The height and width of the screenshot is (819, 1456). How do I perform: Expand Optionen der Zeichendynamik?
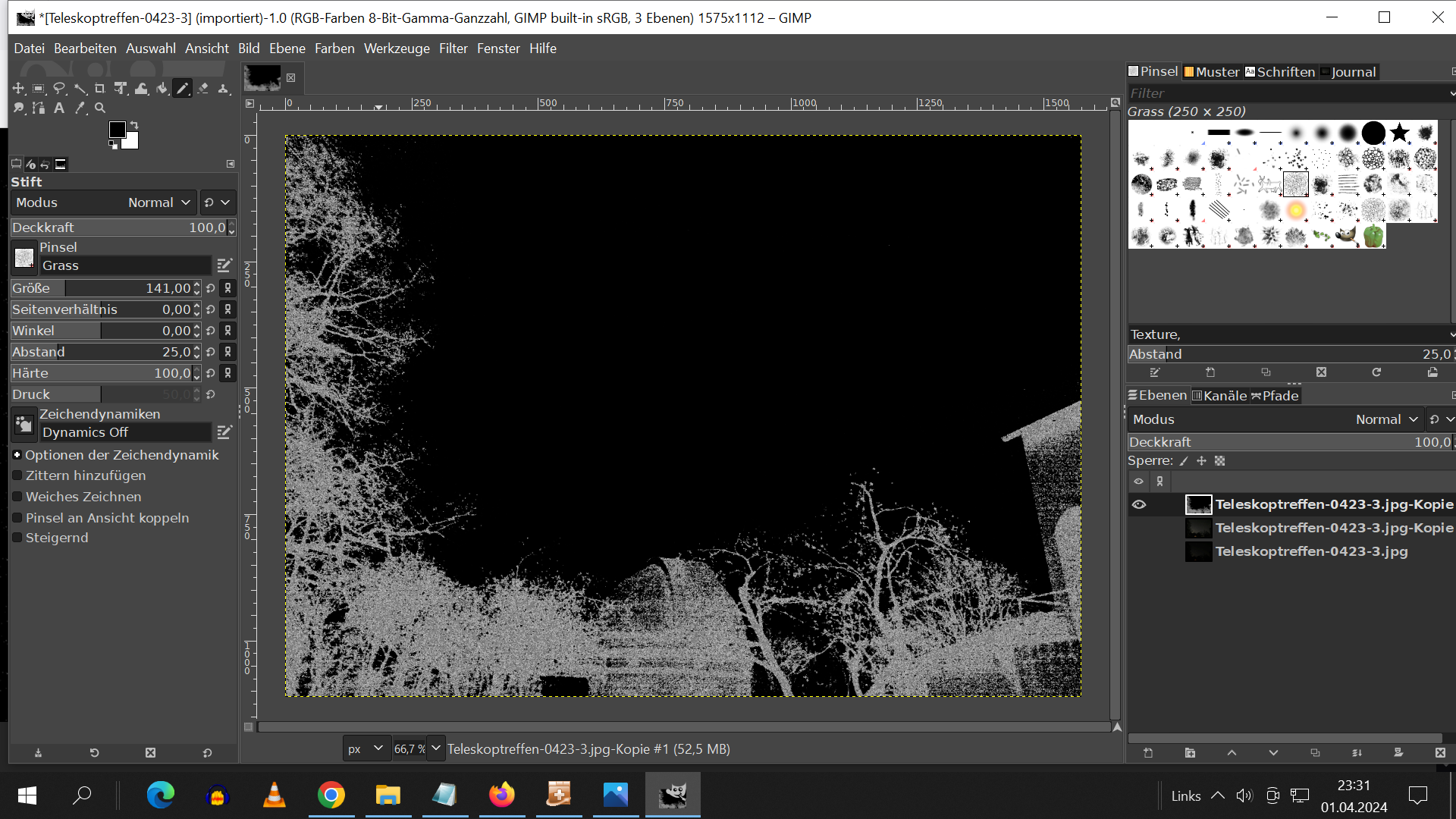17,455
